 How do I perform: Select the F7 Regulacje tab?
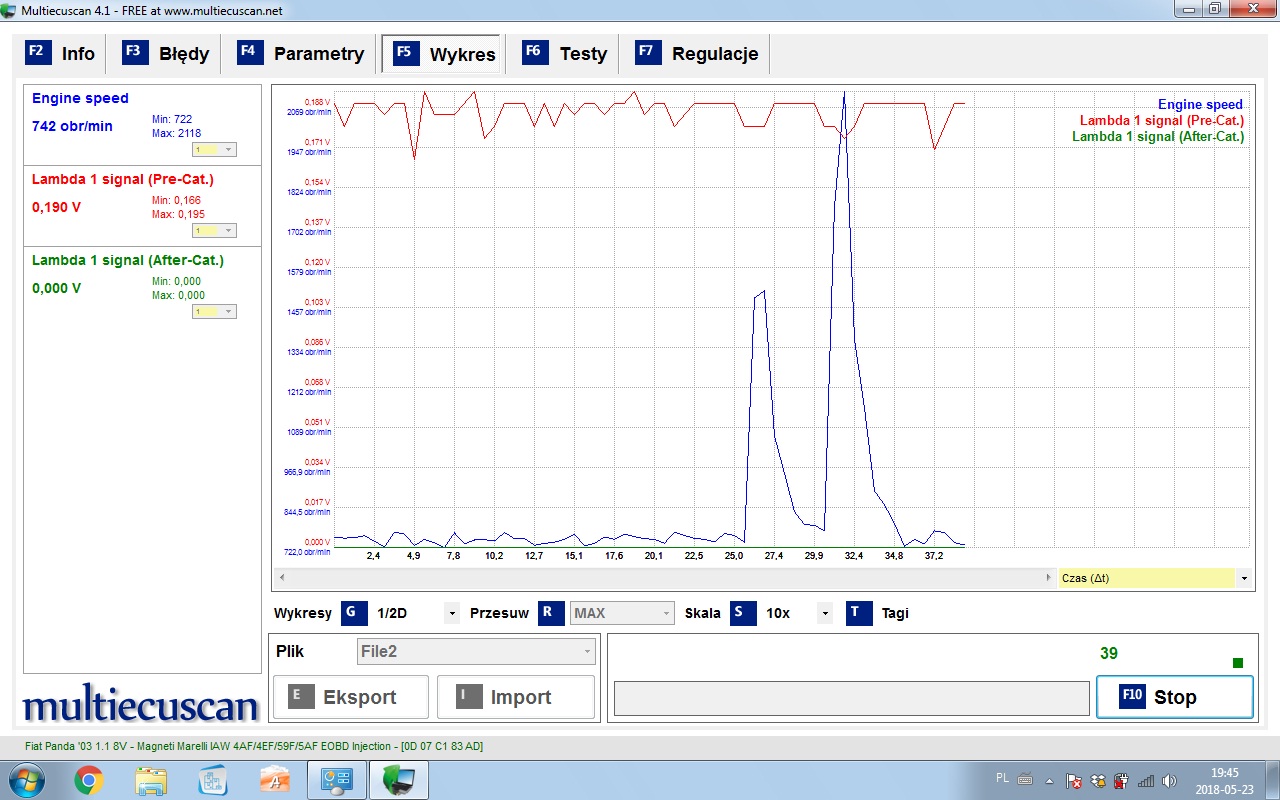697,54
